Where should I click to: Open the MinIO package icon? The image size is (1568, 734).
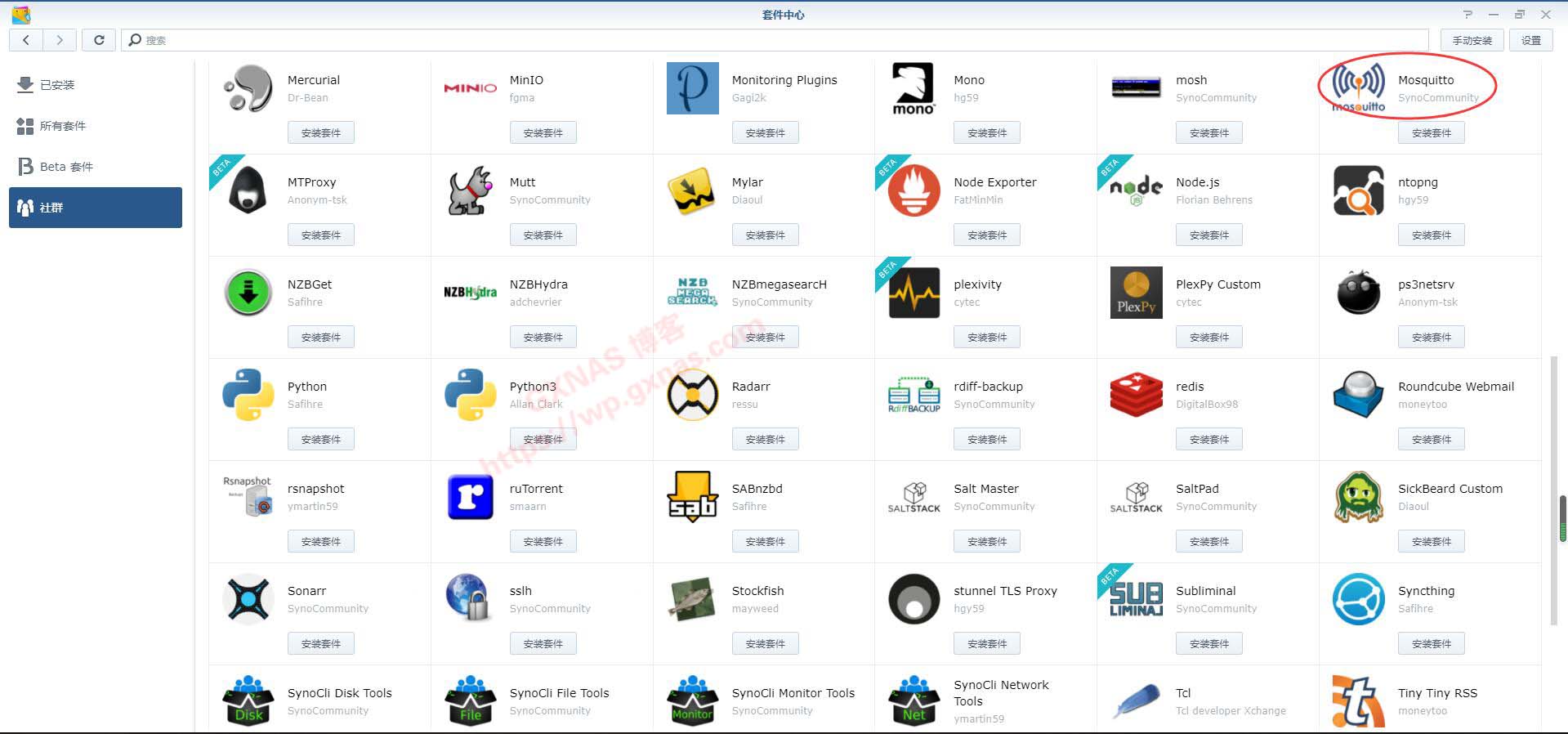(471, 88)
